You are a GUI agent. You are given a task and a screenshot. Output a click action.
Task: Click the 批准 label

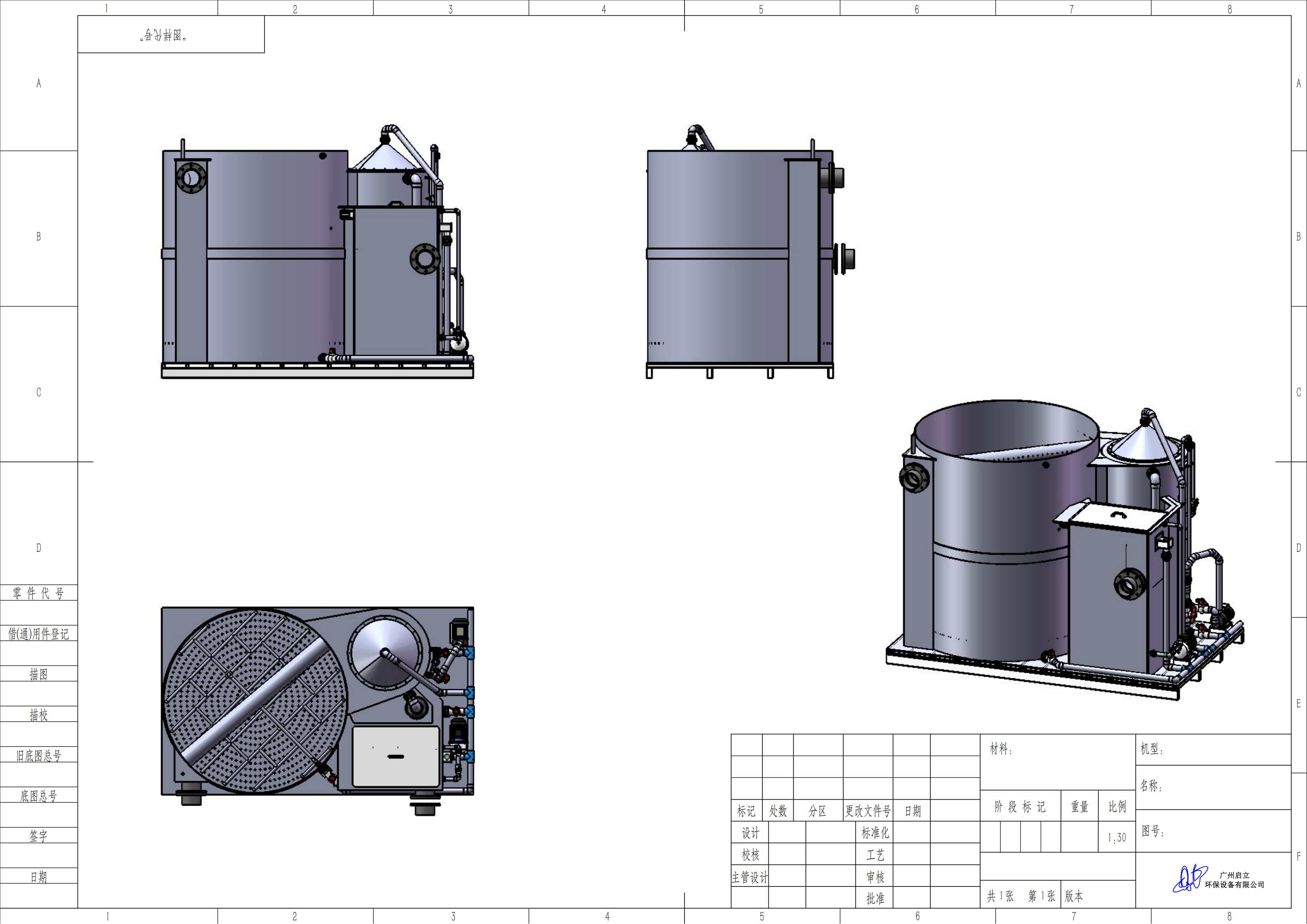(x=875, y=898)
